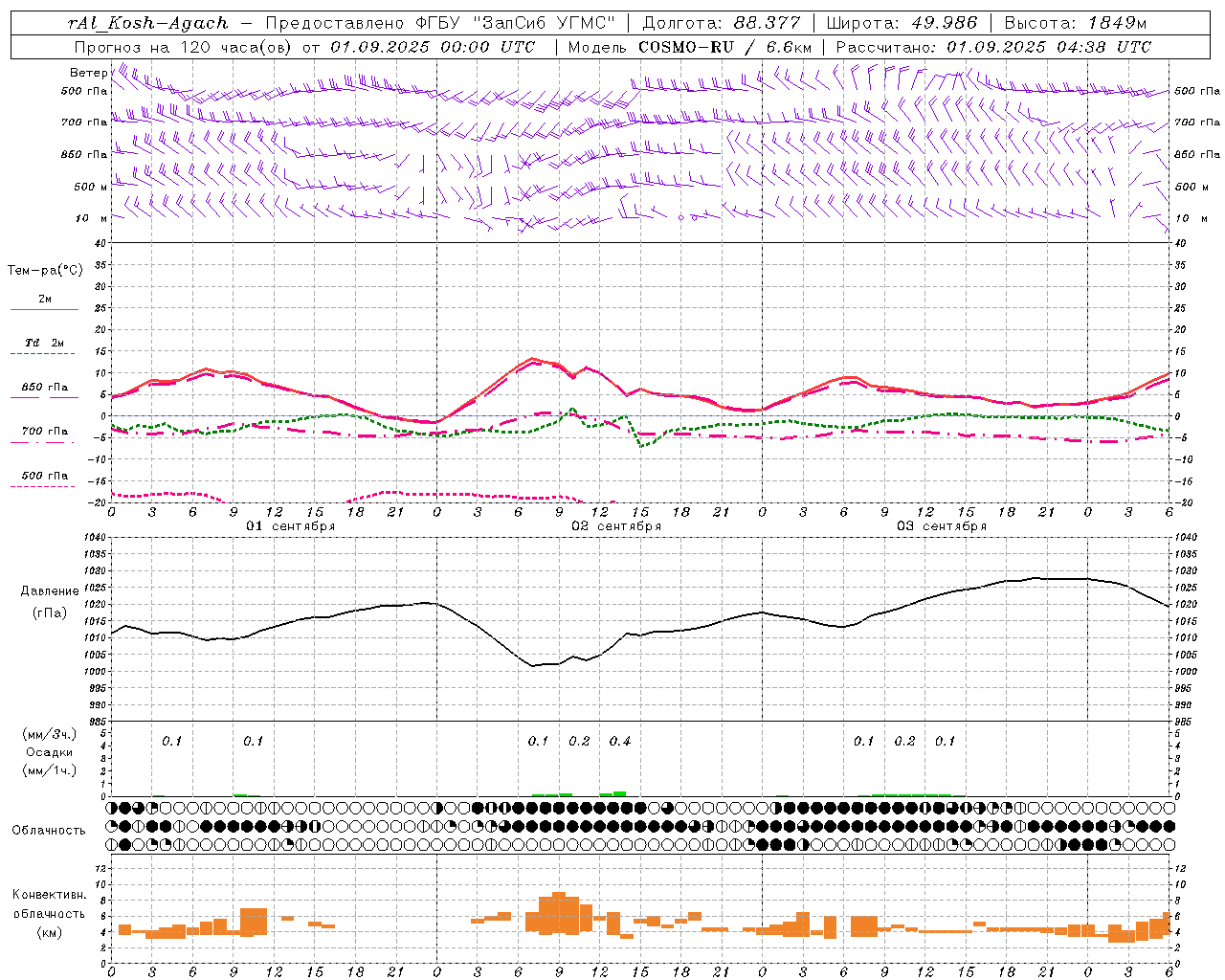
Task: Click the 985 value on left pressure axis
Action: (97, 722)
